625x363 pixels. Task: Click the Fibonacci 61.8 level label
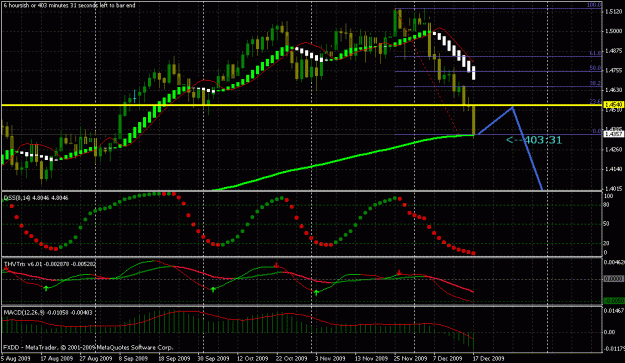click(x=596, y=53)
